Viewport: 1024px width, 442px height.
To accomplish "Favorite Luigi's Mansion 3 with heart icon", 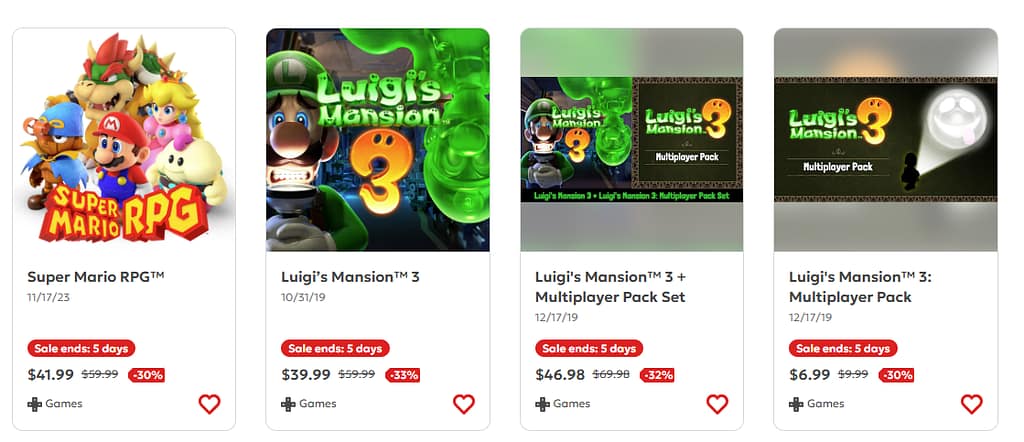I will coord(464,404).
